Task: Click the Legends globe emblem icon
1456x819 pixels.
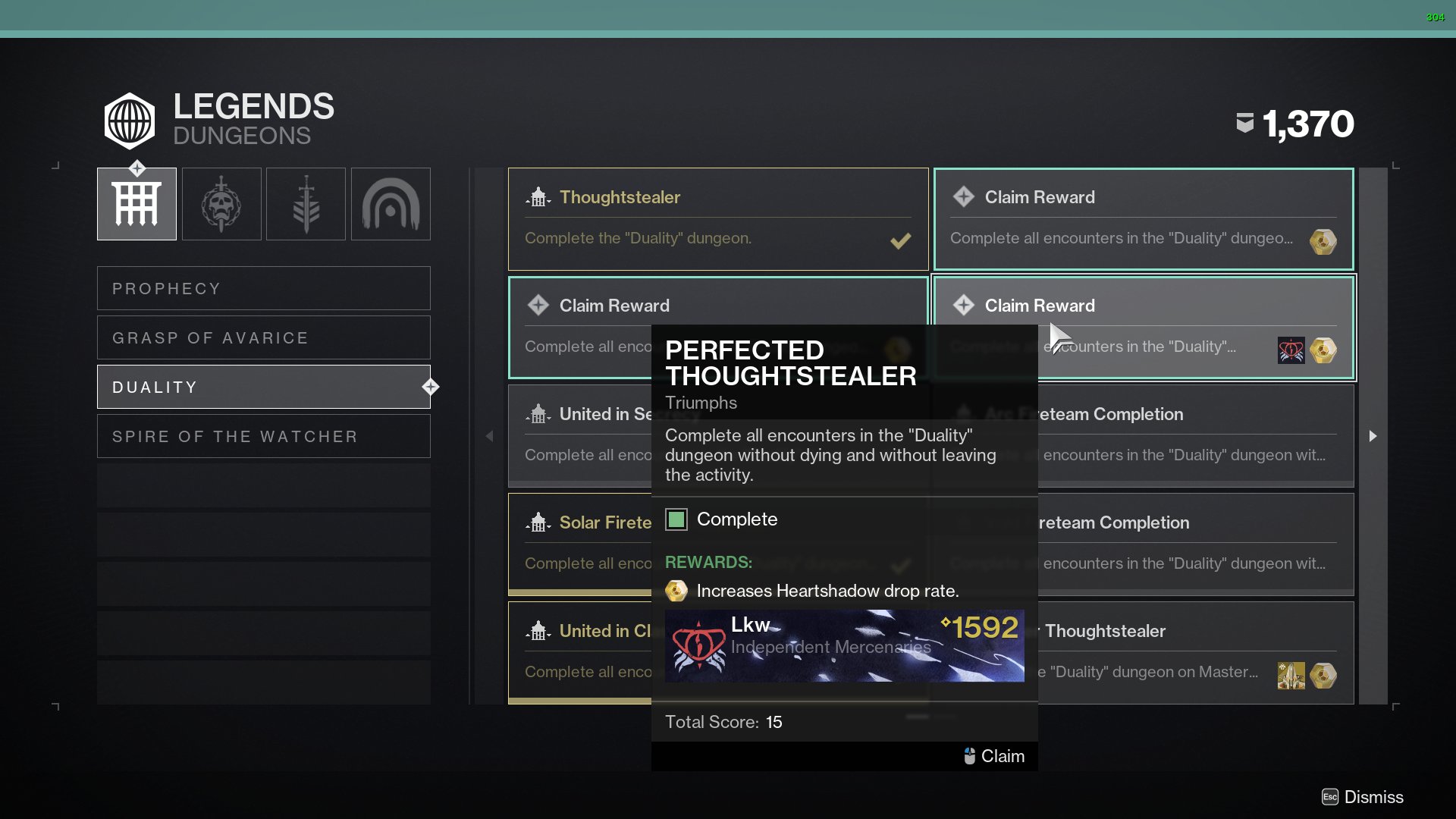Action: pos(130,121)
